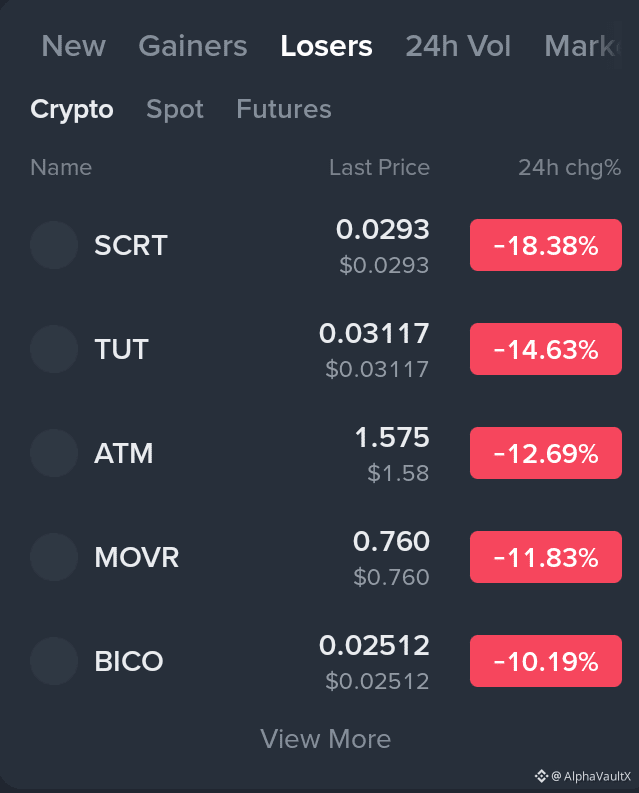Open the partially visible Market tab
Image resolution: width=639 pixels, height=793 pixels.
point(583,46)
